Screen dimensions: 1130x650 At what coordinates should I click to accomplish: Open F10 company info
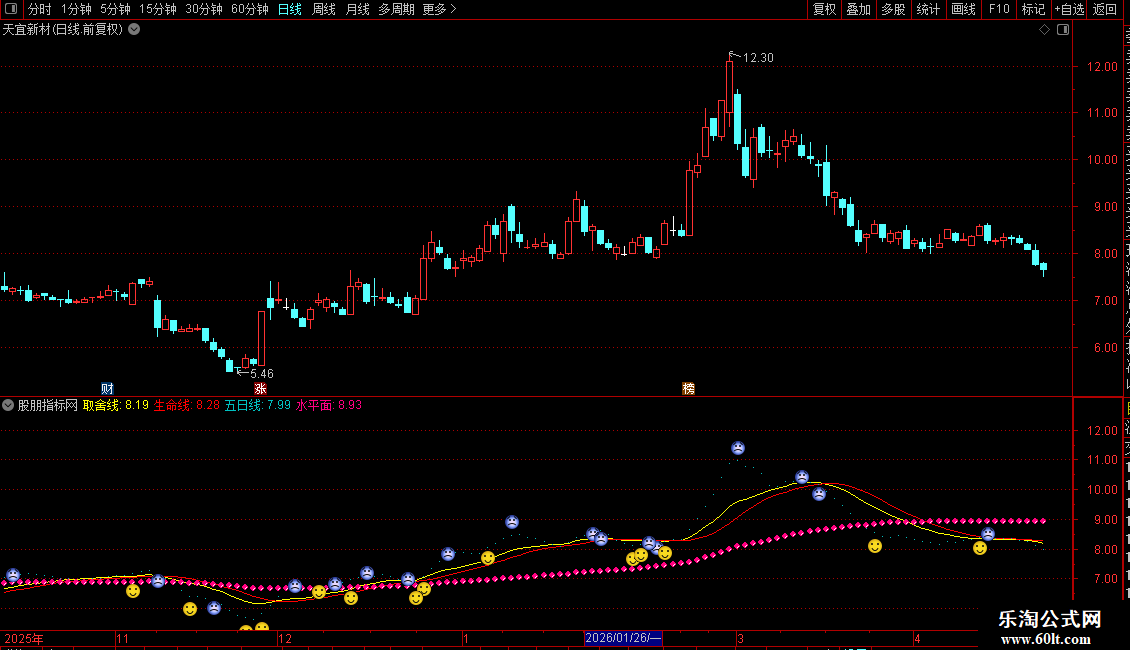(999, 9)
